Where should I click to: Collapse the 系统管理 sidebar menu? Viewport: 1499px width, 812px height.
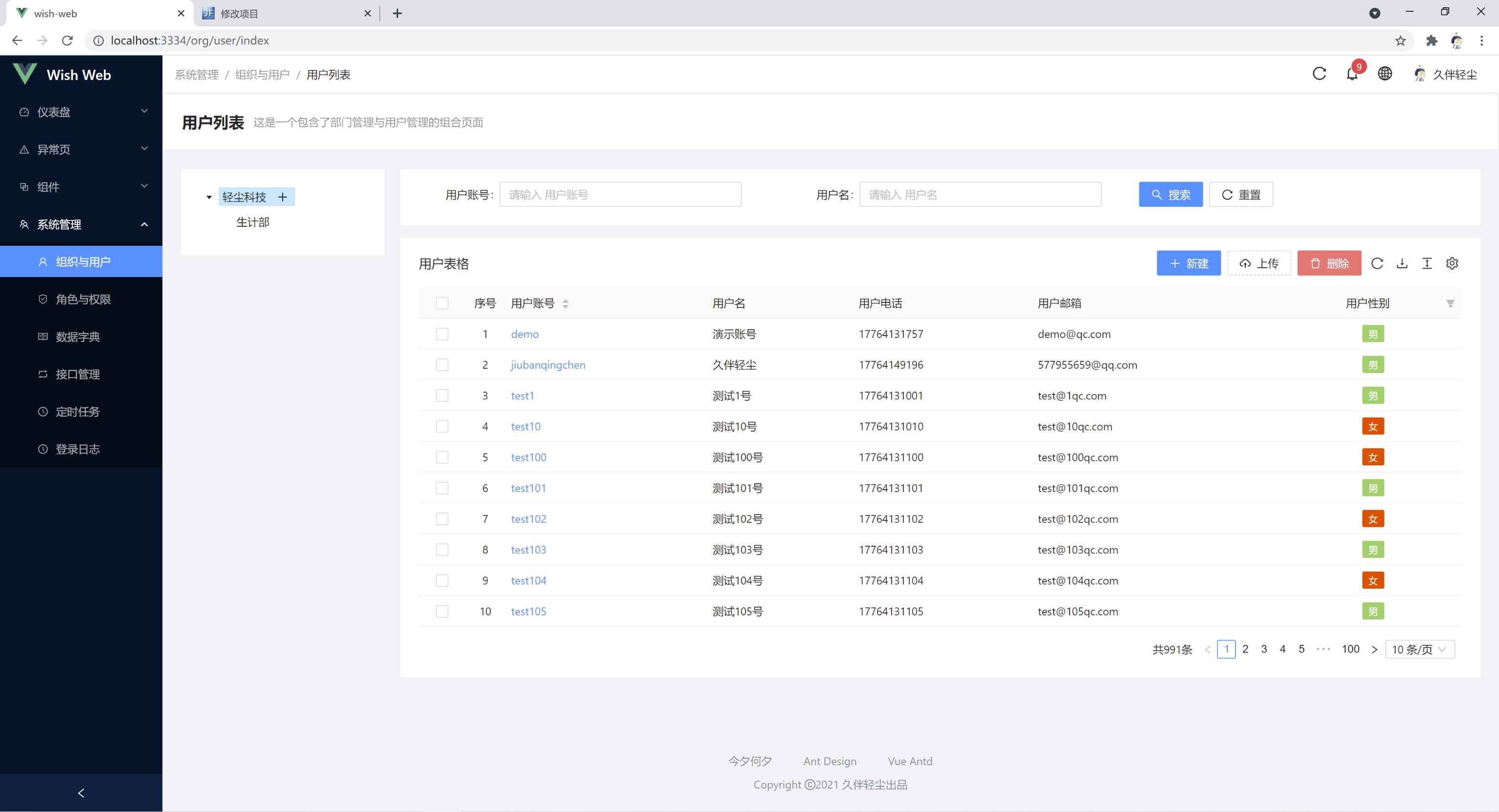coord(81,224)
